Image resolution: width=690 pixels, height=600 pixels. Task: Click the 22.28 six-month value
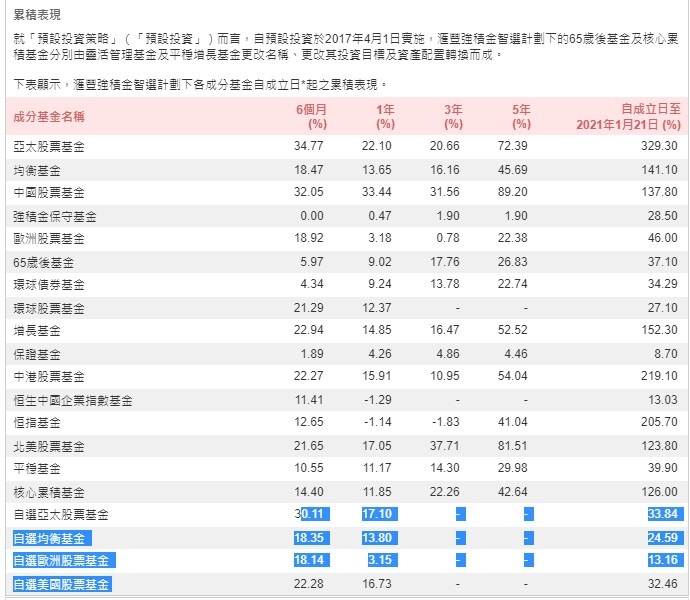pyautogui.click(x=308, y=584)
